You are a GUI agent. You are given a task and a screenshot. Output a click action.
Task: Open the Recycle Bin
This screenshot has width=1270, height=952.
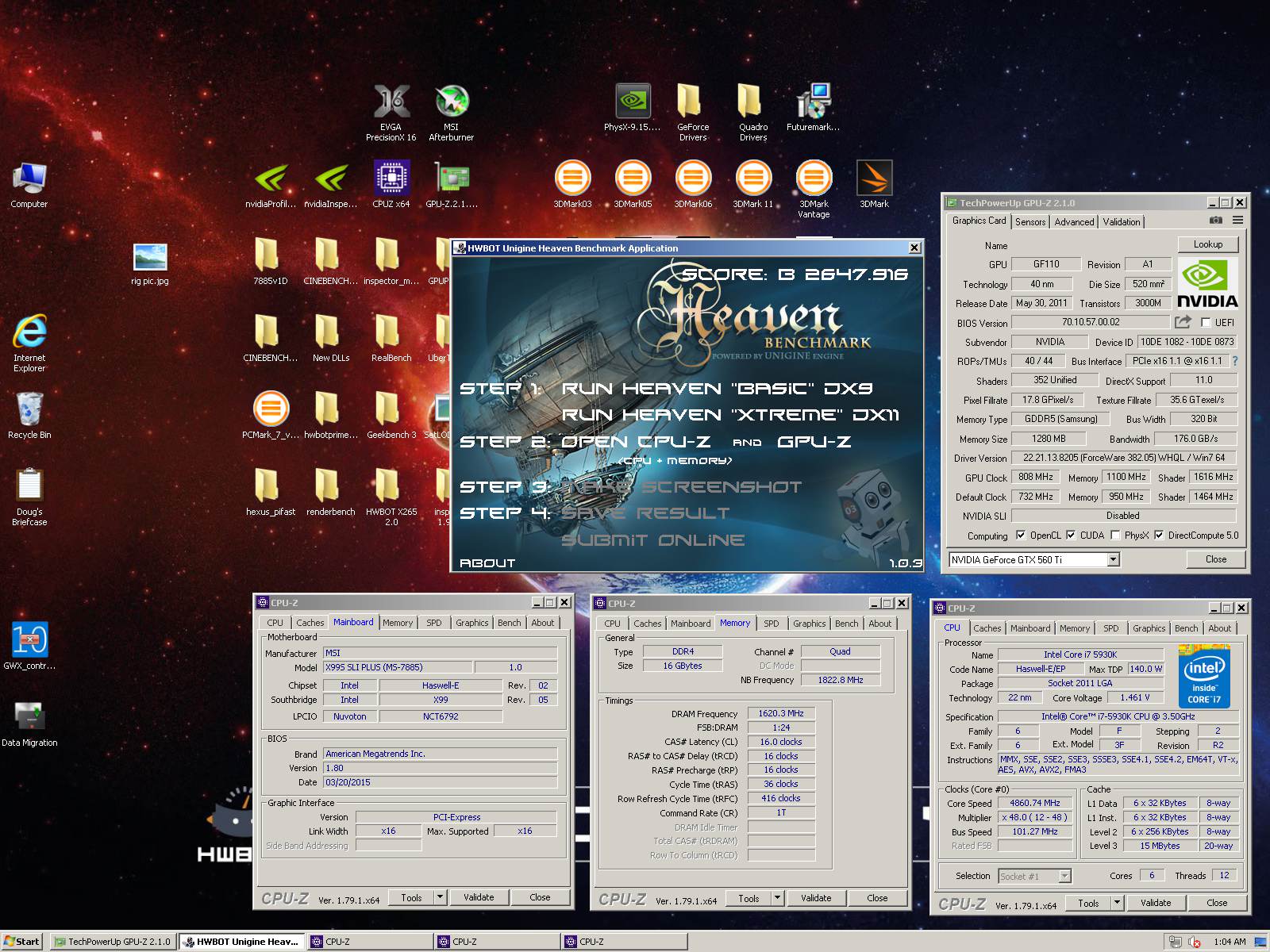tap(29, 415)
